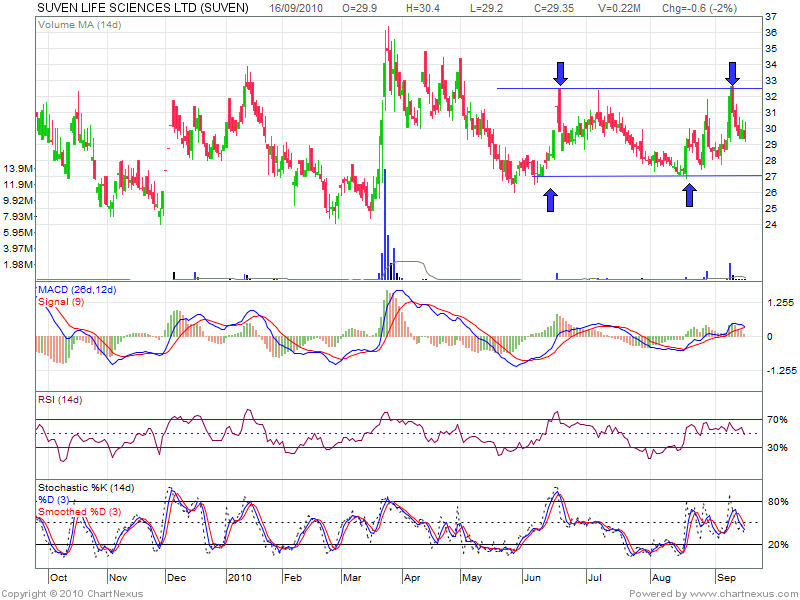The width and height of the screenshot is (800, 600).
Task: Click the blue down arrow above September peak
Action: (732, 73)
